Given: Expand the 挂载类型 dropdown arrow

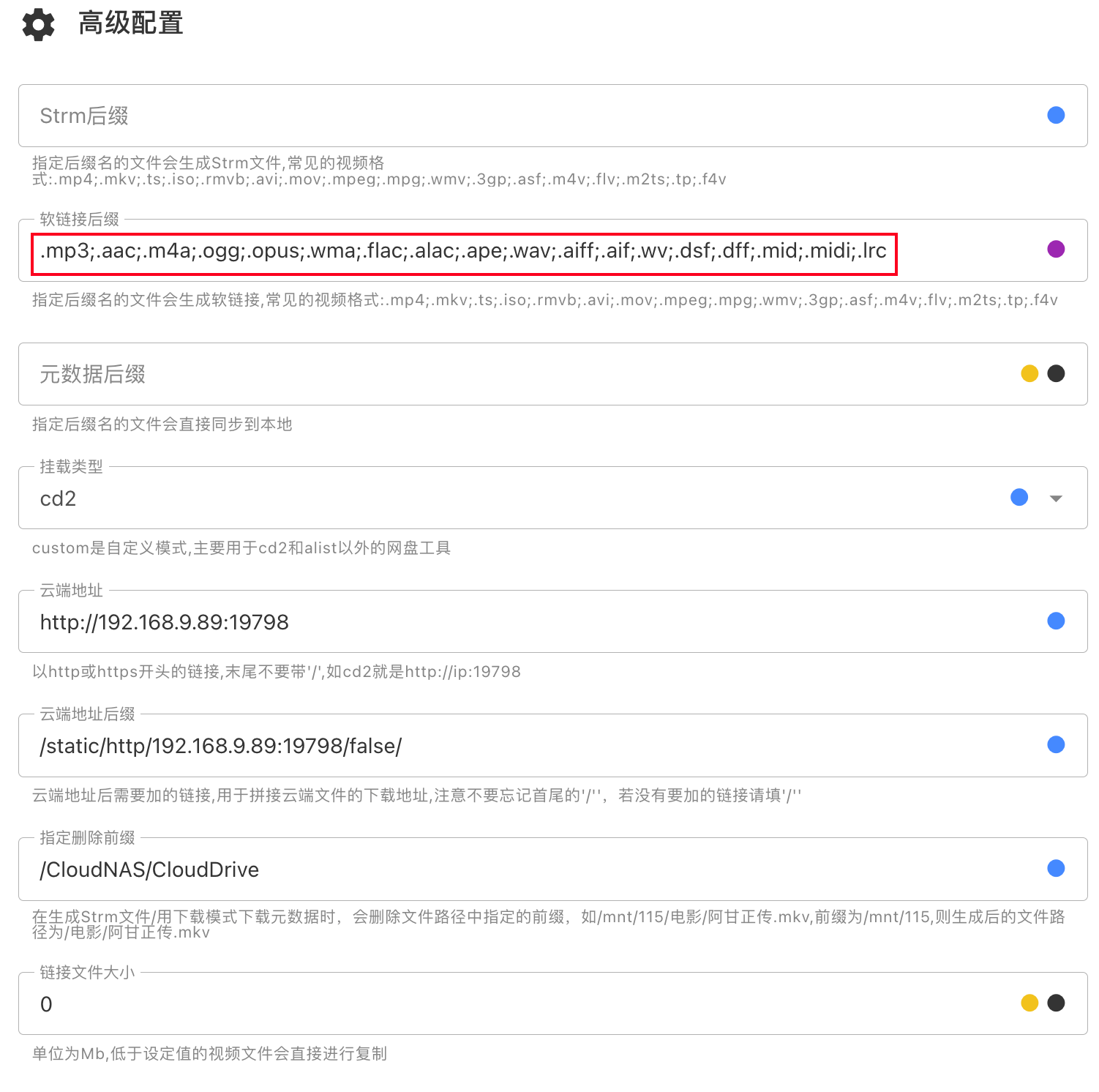Looking at the screenshot, I should (x=1055, y=498).
